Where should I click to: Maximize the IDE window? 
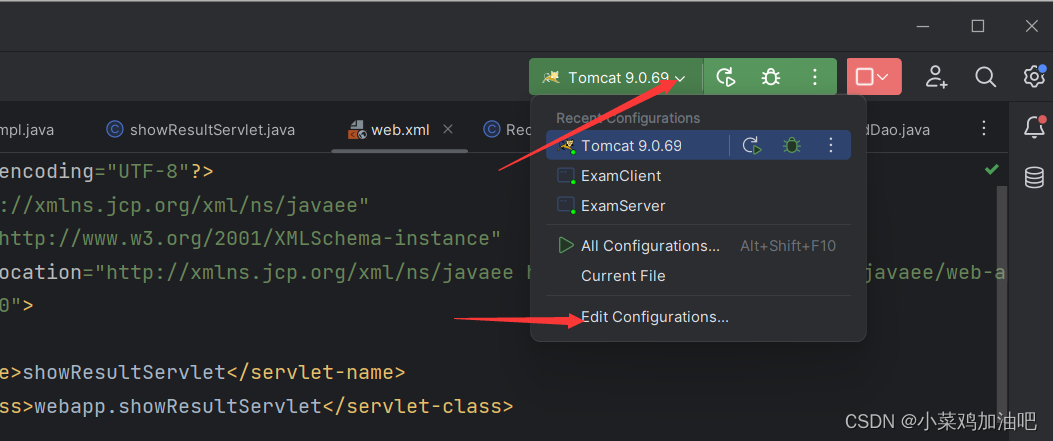[978, 26]
